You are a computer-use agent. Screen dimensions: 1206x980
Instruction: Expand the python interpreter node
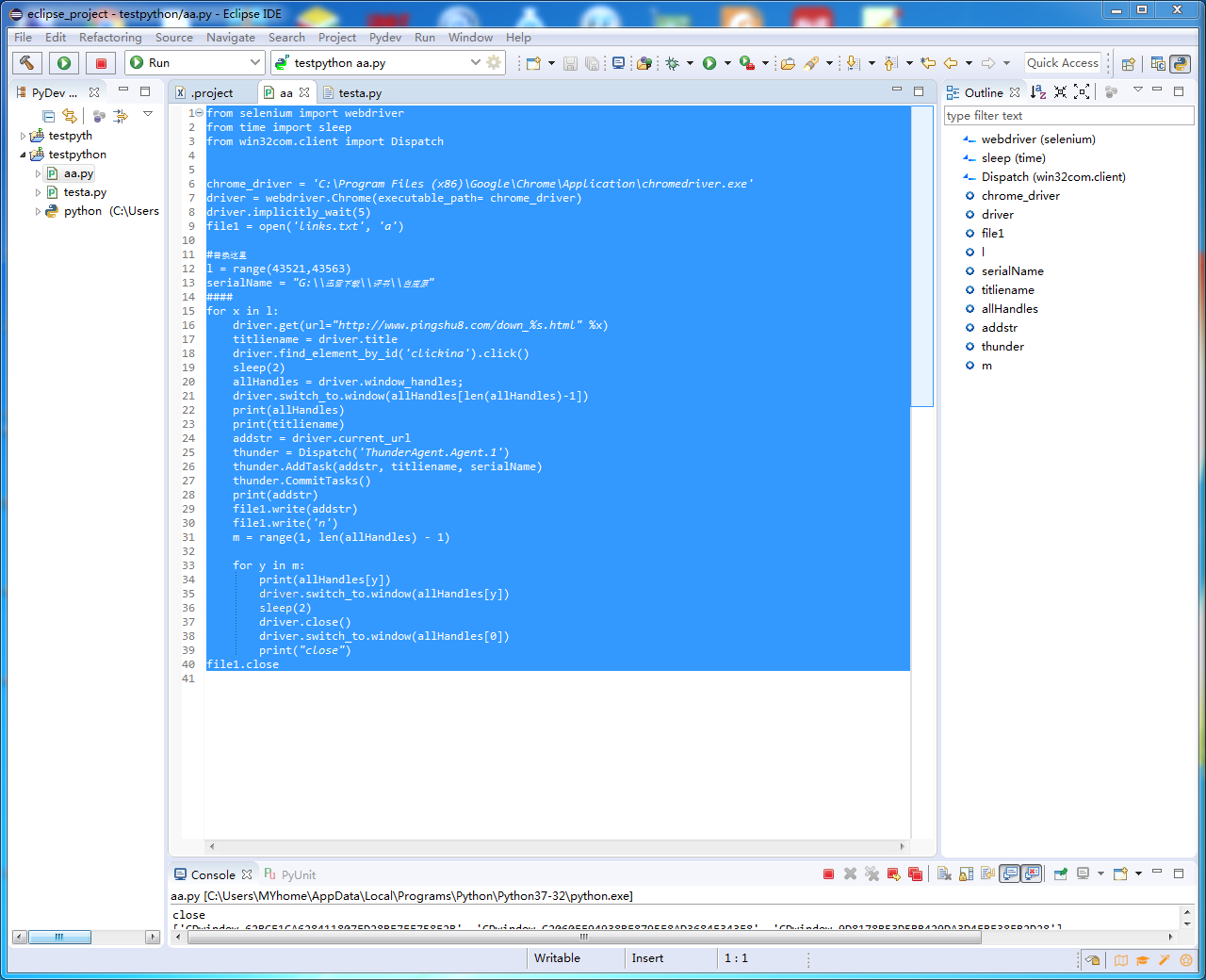pyautogui.click(x=39, y=211)
